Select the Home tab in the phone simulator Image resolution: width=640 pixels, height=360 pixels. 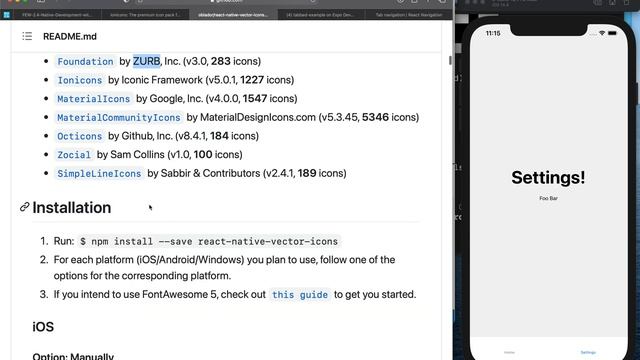click(509, 352)
